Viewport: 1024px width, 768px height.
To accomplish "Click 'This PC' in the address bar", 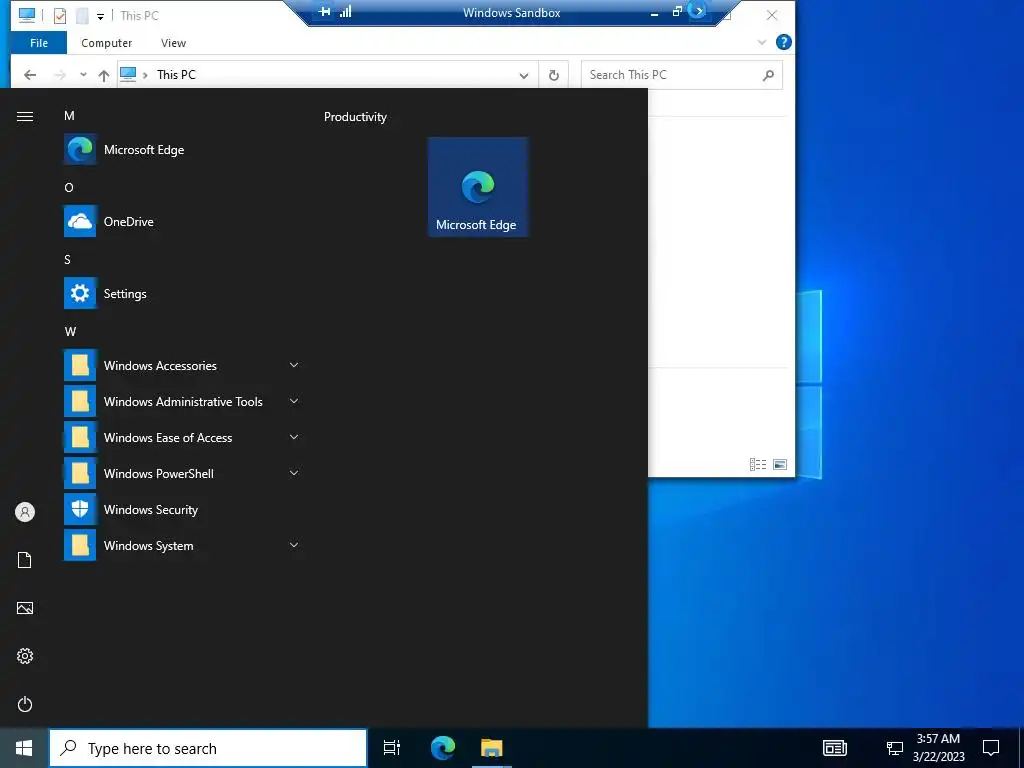I will [x=176, y=74].
